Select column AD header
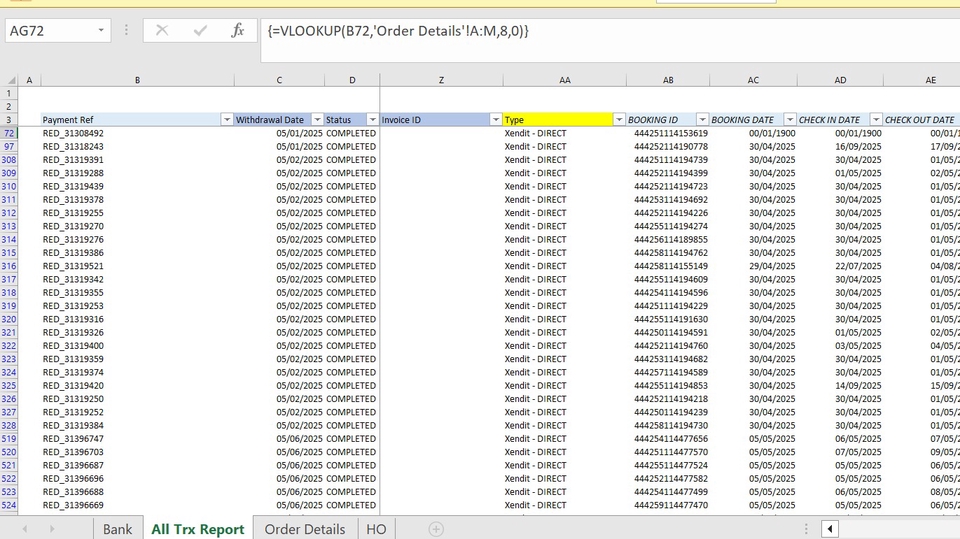The width and height of the screenshot is (960, 539). pyautogui.click(x=840, y=80)
